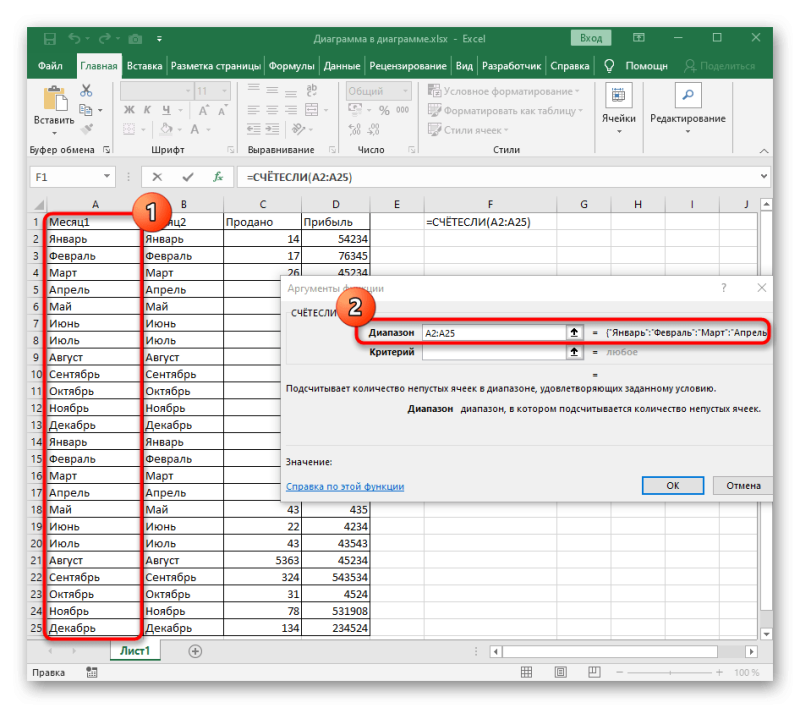Open the borders button
The height and width of the screenshot is (708, 800).
[x=129, y=130]
